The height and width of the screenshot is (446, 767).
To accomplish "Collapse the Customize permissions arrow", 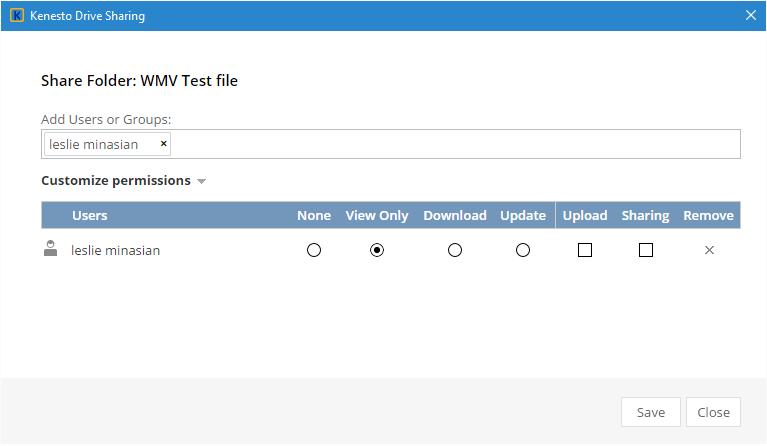I will click(x=202, y=181).
